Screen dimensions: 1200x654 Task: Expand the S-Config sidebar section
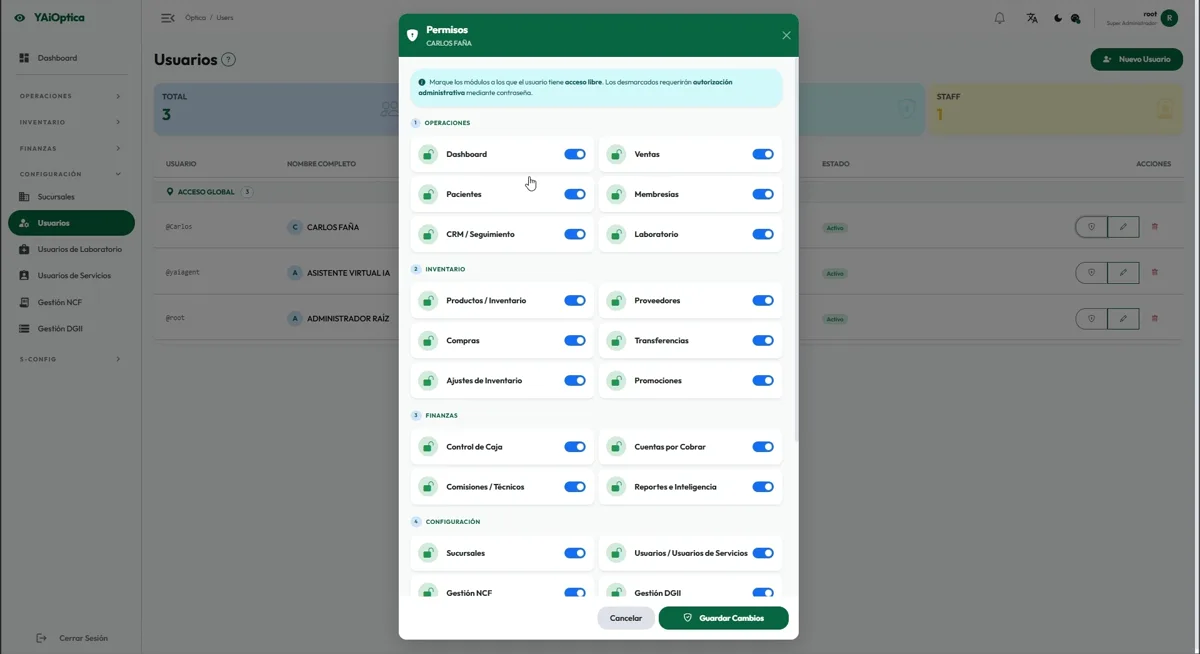(x=70, y=359)
